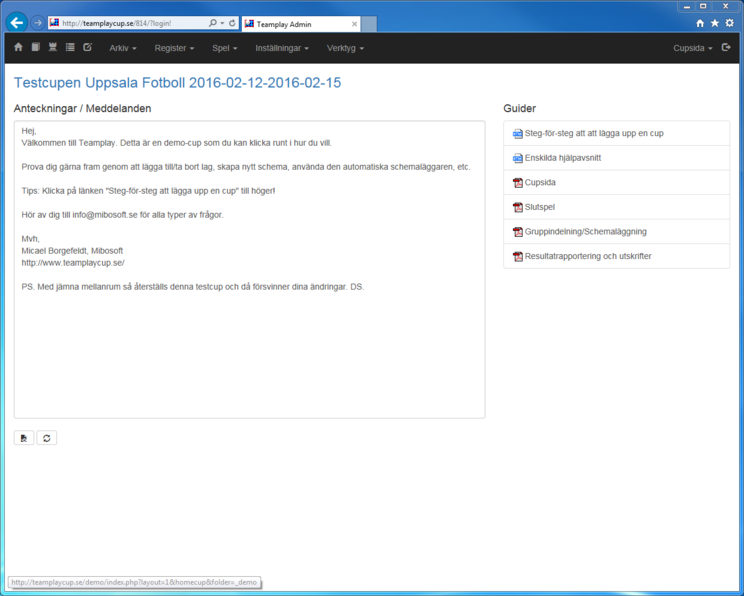The image size is (744, 596).
Task: Click the logout icon at navbar right
Action: point(726,47)
